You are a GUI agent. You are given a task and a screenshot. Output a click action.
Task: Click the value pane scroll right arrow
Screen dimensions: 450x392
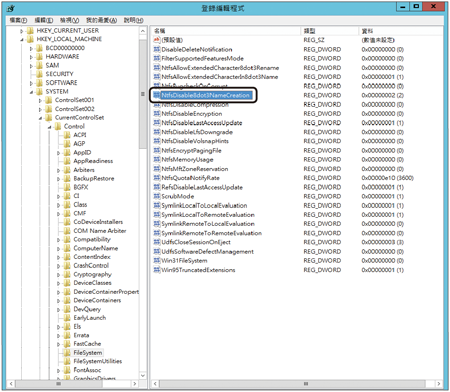coord(439,384)
